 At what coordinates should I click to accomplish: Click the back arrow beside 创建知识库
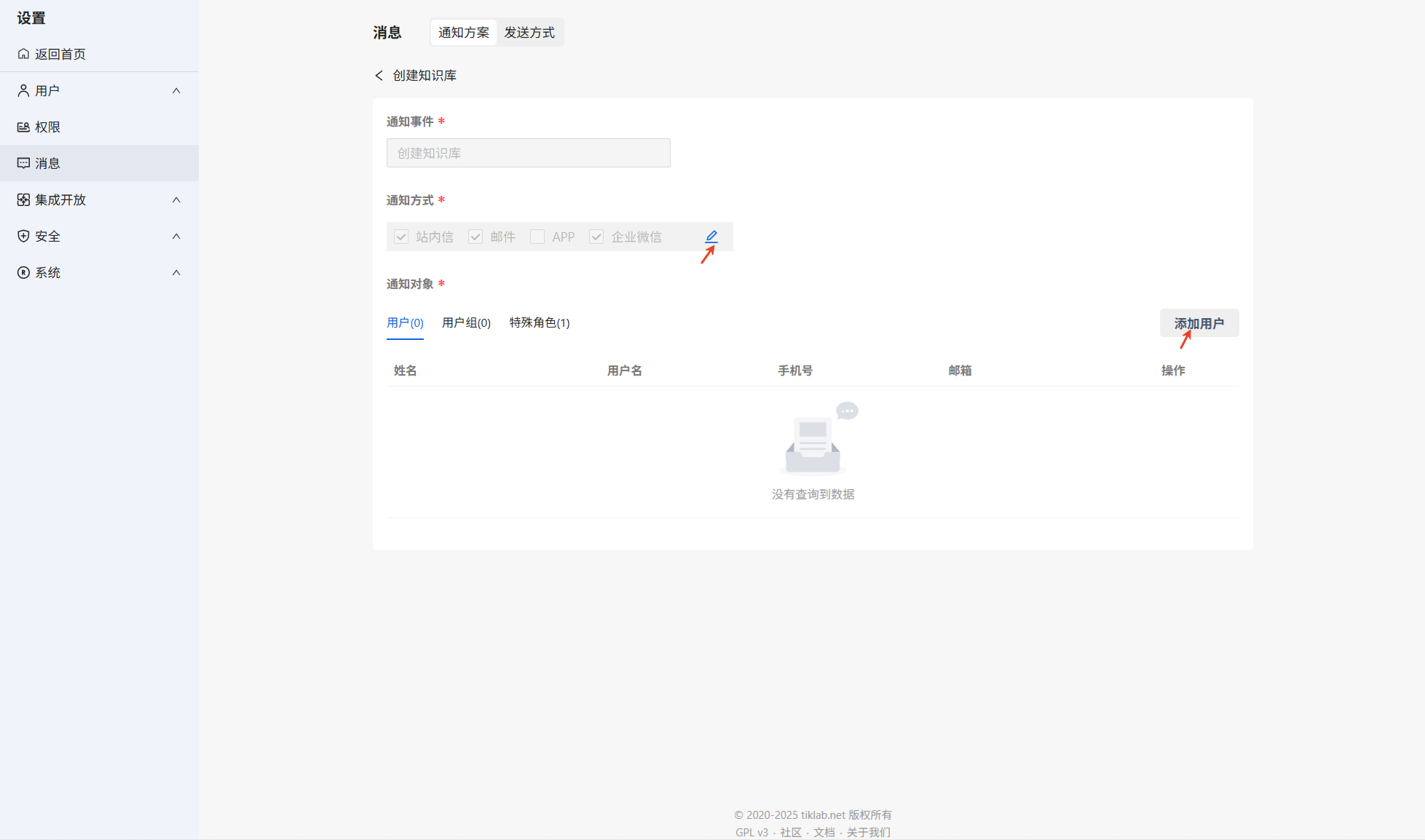coord(379,76)
